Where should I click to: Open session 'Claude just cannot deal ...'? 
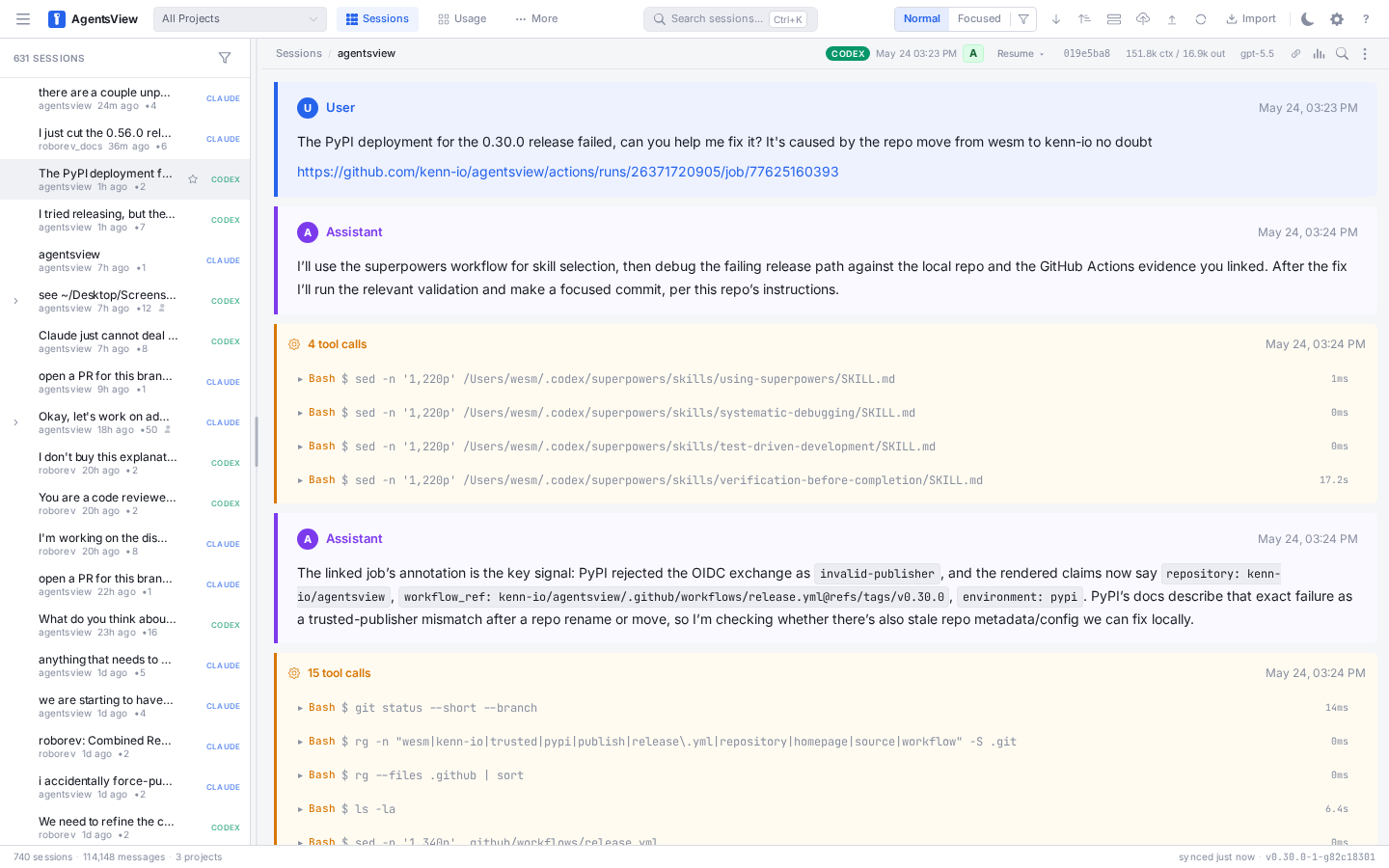(125, 341)
